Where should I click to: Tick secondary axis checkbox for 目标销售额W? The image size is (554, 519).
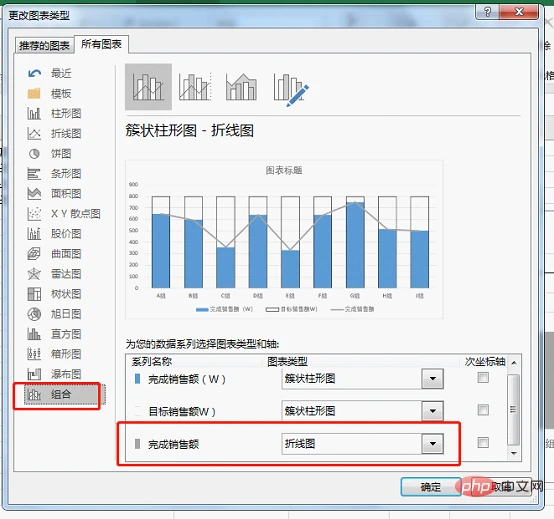coord(483,410)
